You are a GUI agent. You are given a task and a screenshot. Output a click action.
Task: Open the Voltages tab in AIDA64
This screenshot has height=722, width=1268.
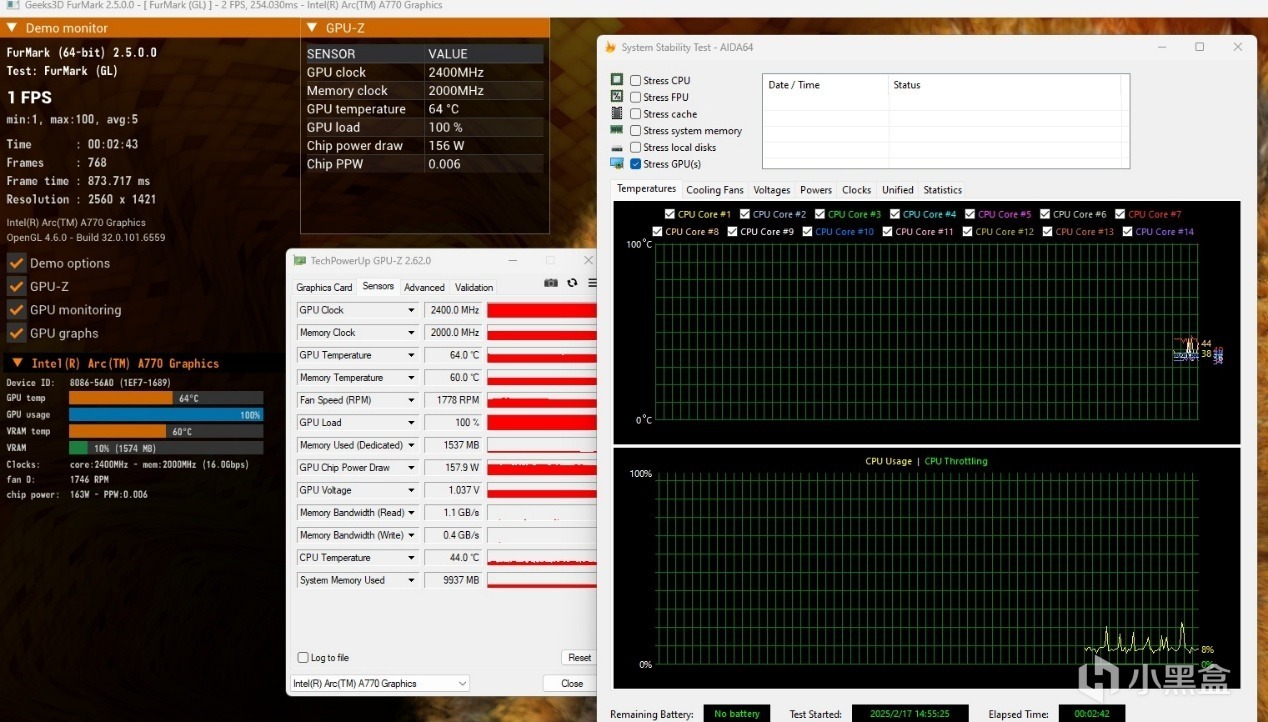pos(772,190)
